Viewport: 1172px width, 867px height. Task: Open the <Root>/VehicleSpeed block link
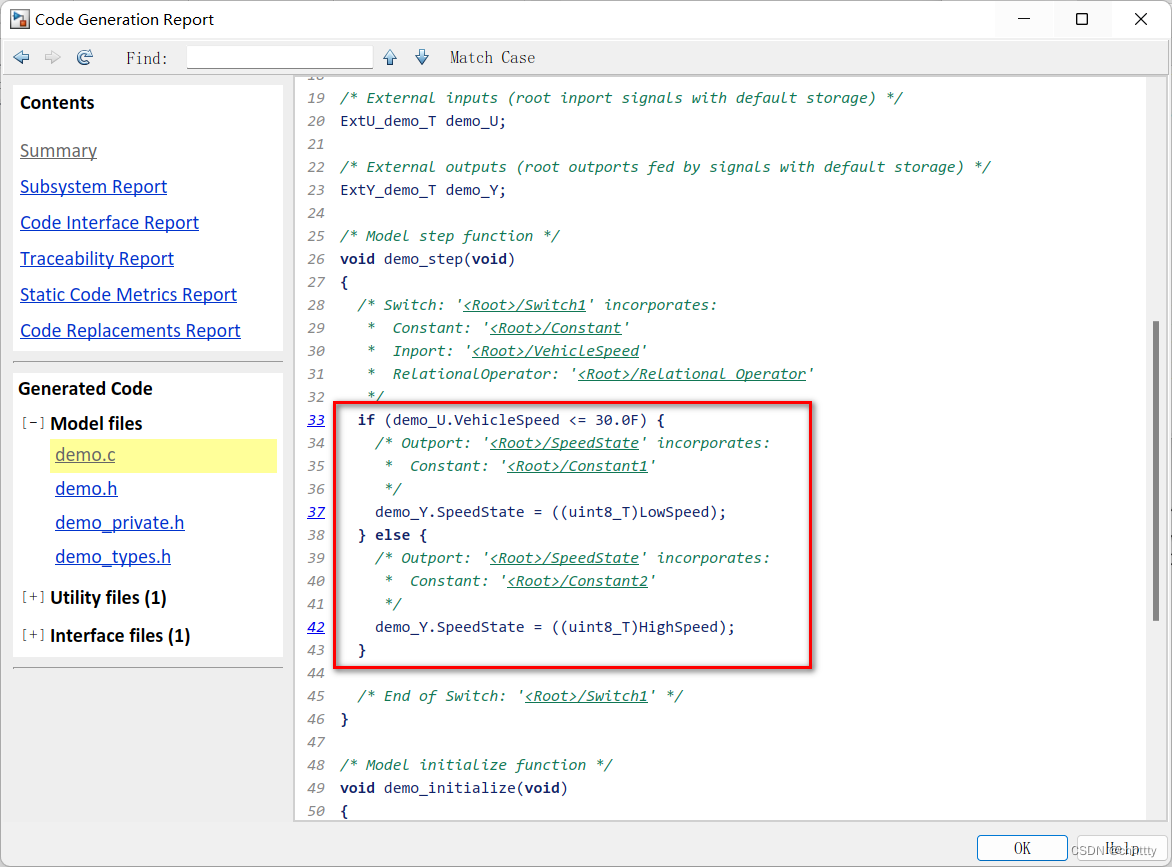pyautogui.click(x=556, y=351)
